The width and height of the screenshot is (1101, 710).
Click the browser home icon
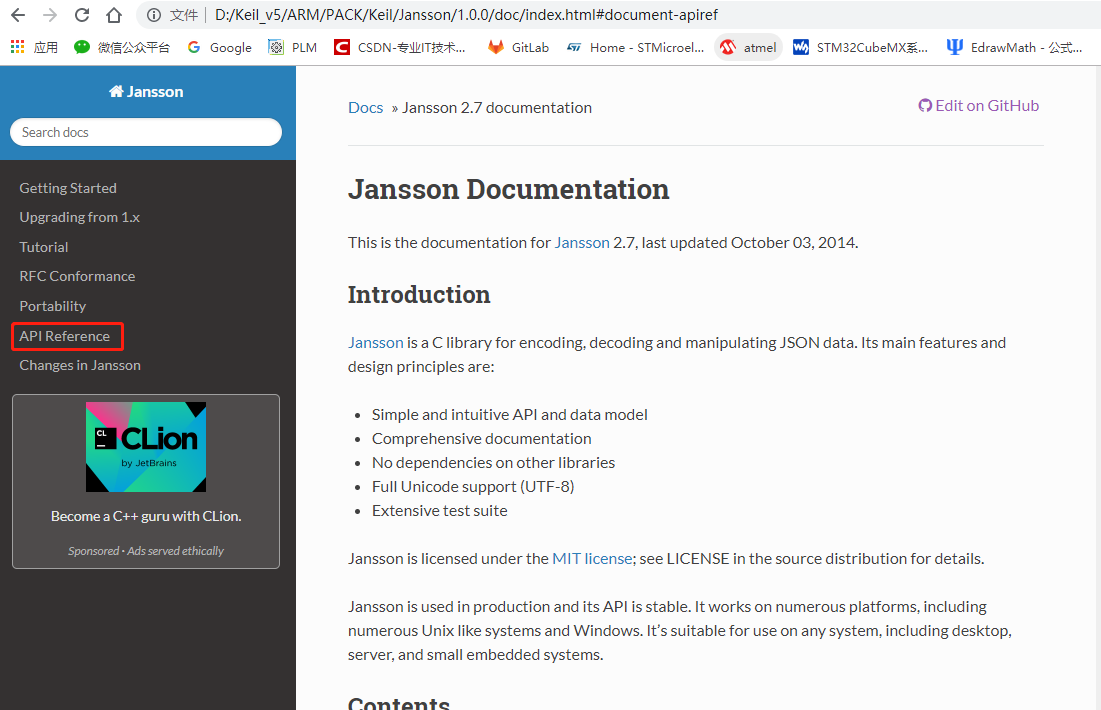coord(112,15)
